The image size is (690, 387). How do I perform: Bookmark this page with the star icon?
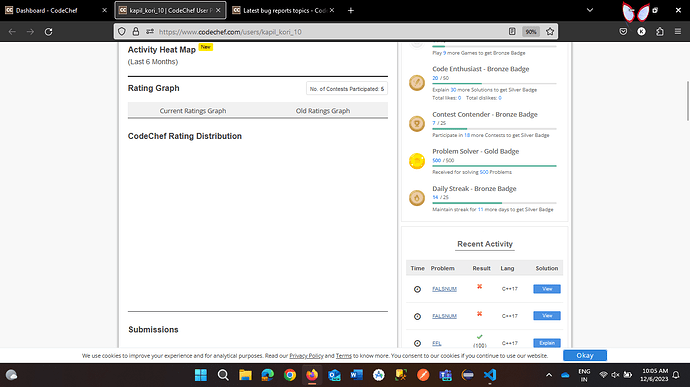click(550, 32)
